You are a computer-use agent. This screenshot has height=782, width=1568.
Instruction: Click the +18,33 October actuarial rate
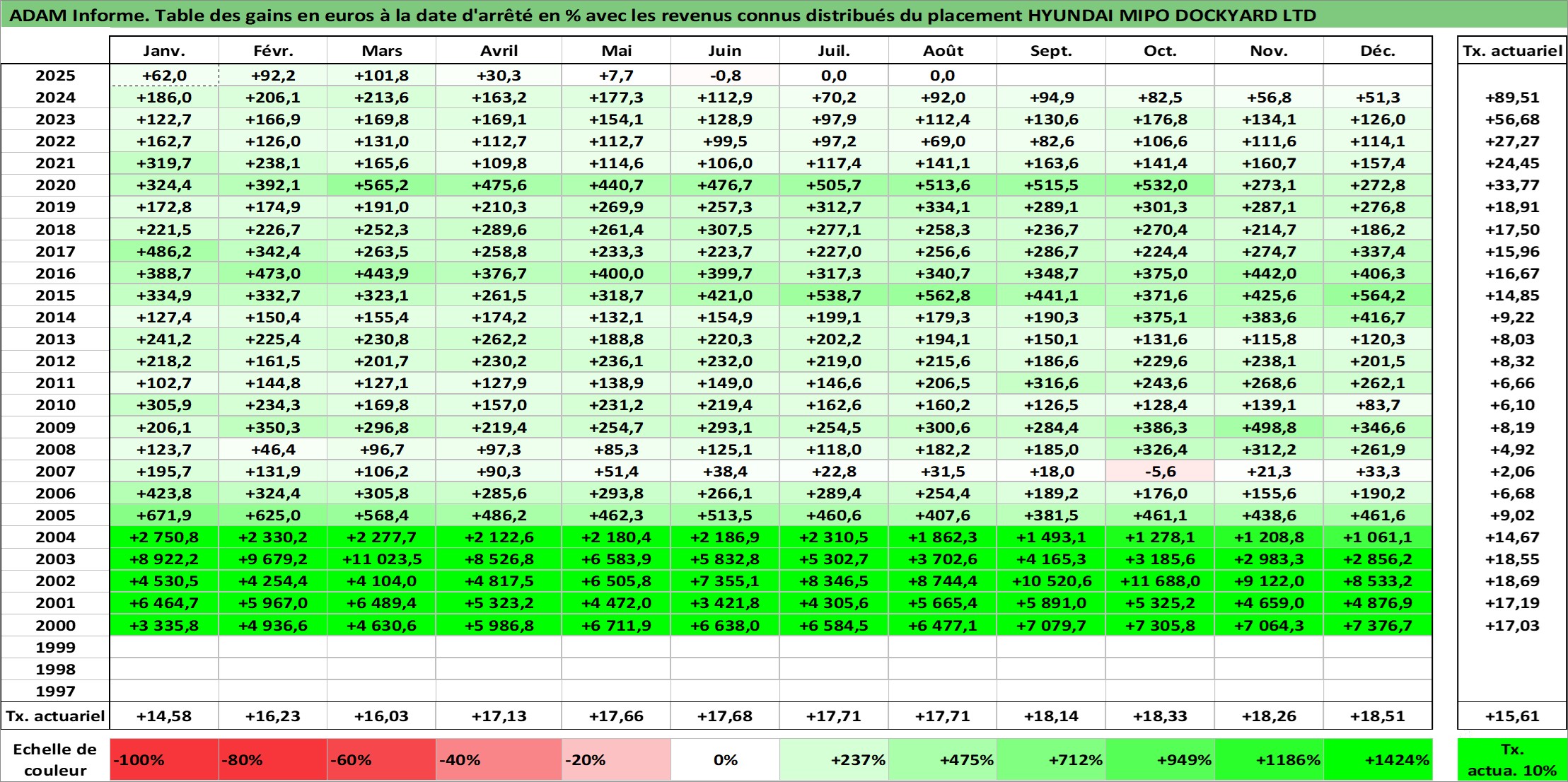point(1160,716)
